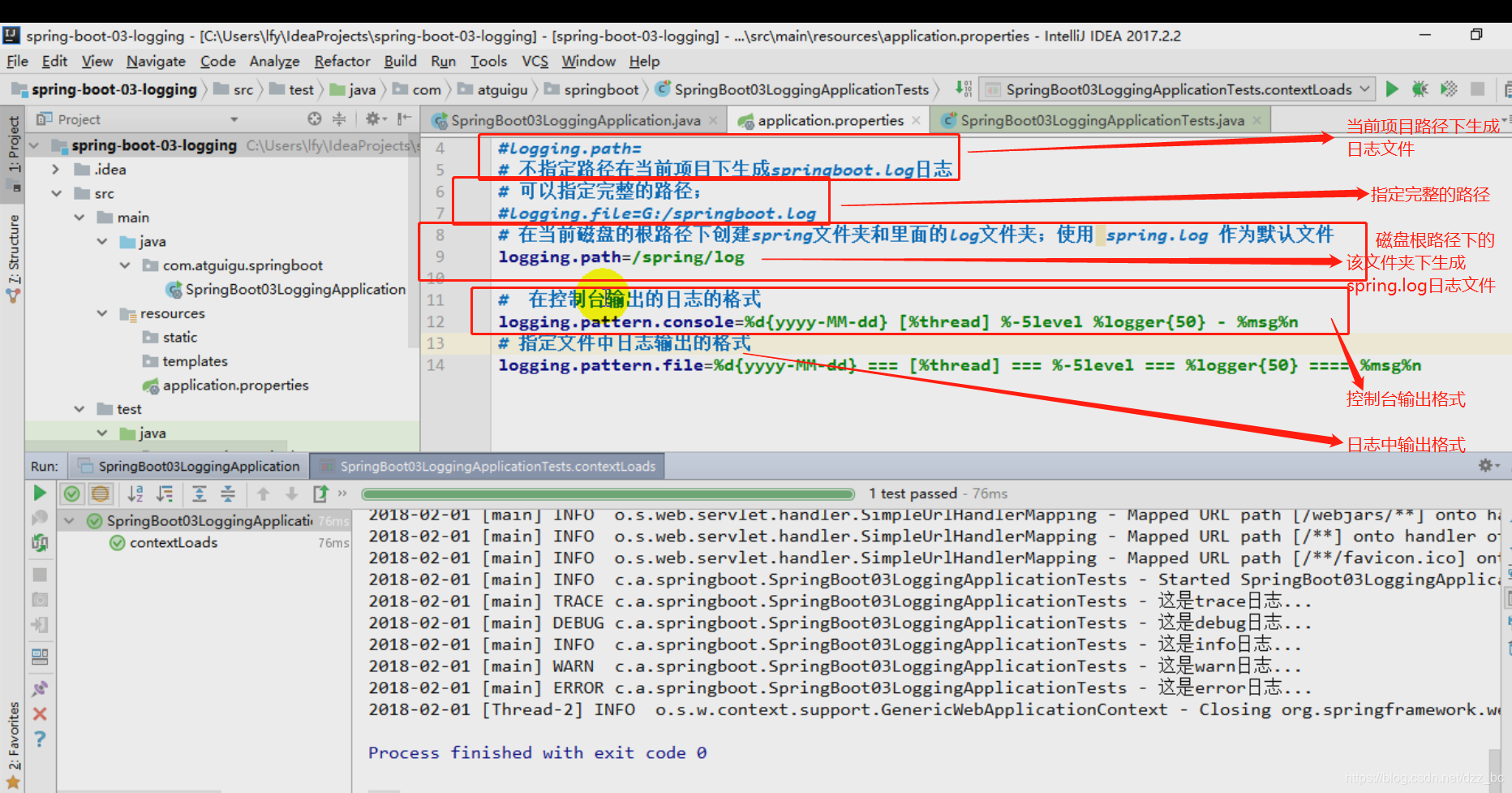Collapse the main folder
This screenshot has height=793, width=1512.
coord(79,218)
